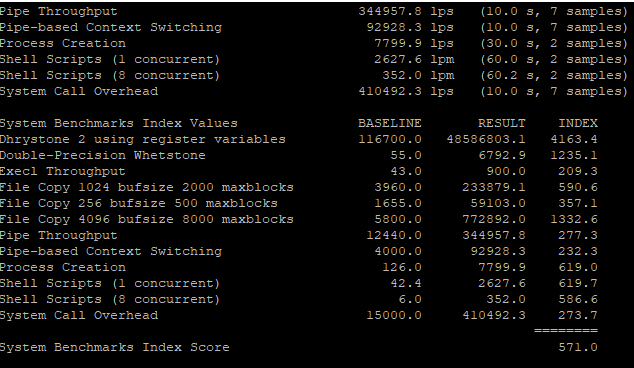634x368 pixels.
Task: Click the Dhrystone result 48586803.1
Action: point(486,140)
